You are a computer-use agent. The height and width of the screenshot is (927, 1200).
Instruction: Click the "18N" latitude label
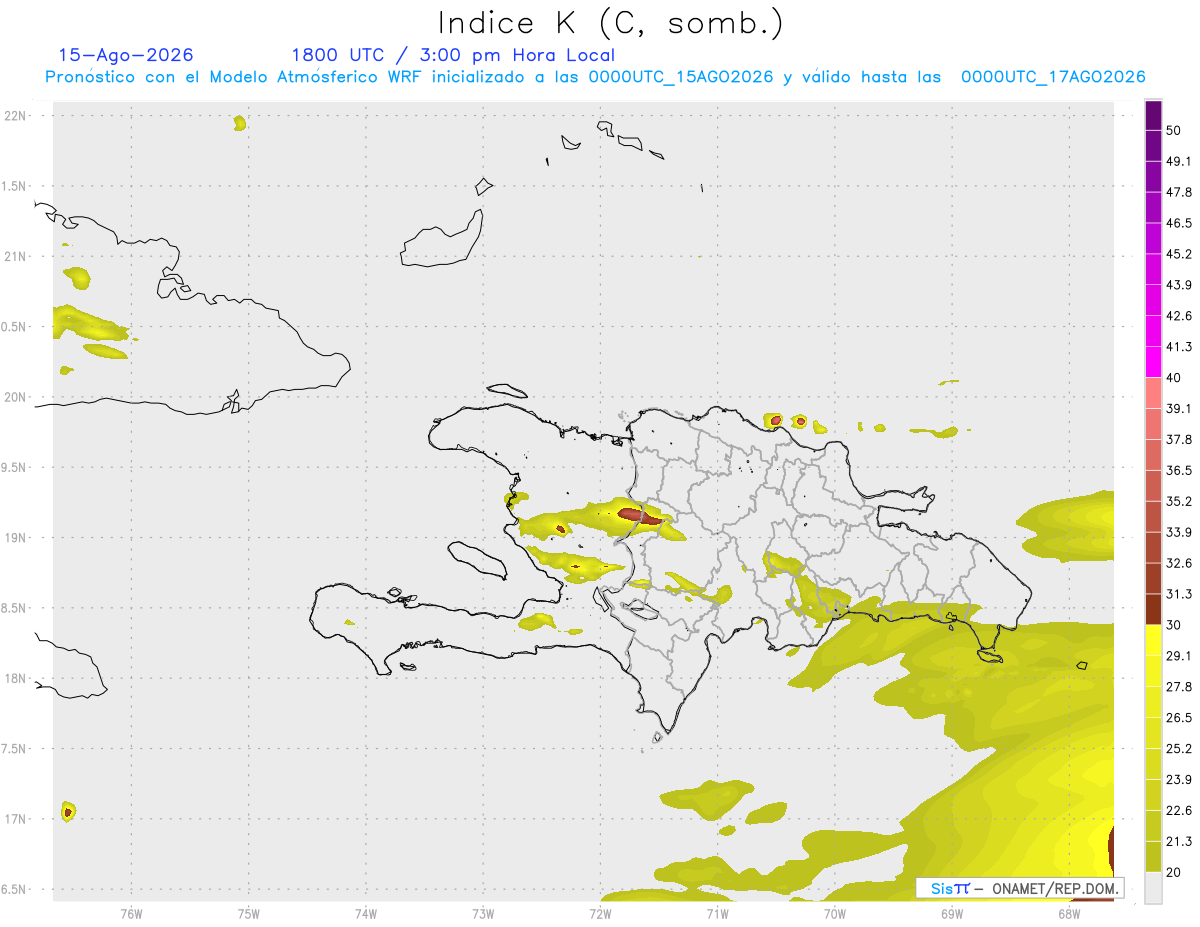[16, 678]
